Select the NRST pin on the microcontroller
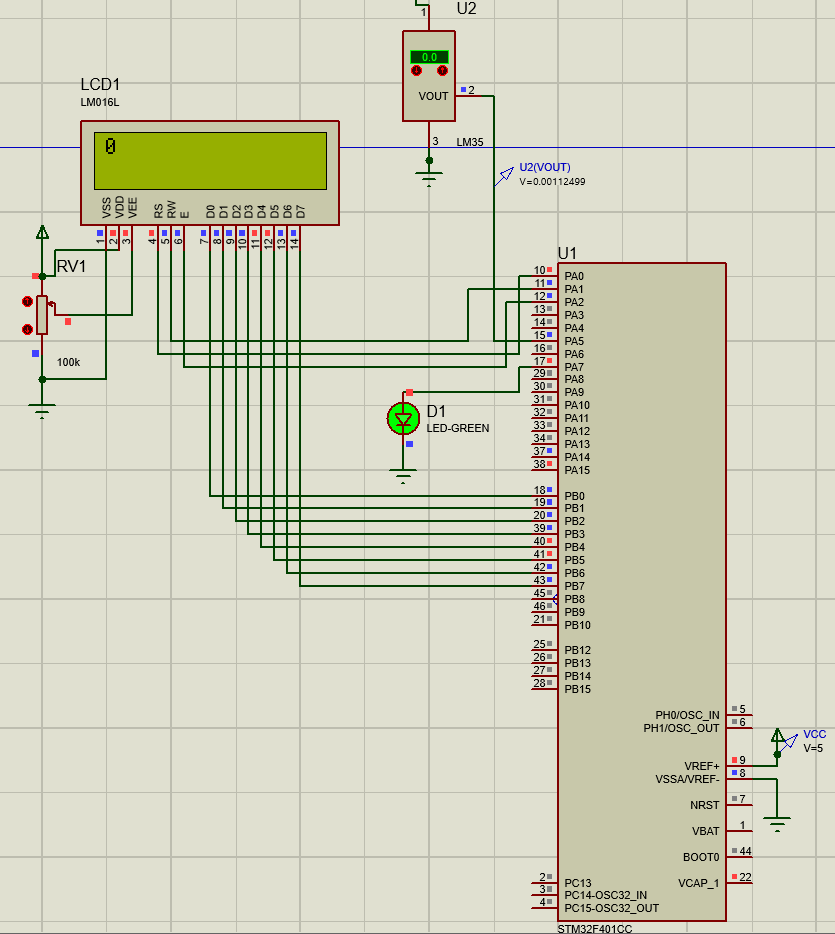835x934 pixels. click(704, 805)
